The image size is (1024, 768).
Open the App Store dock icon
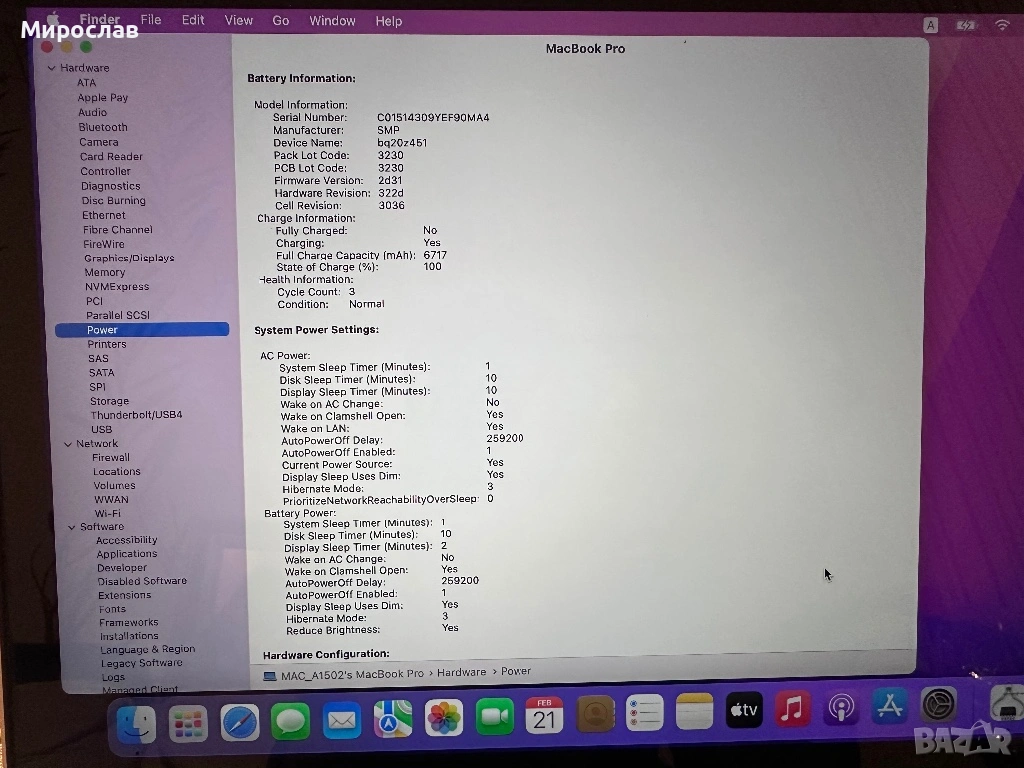tap(889, 706)
